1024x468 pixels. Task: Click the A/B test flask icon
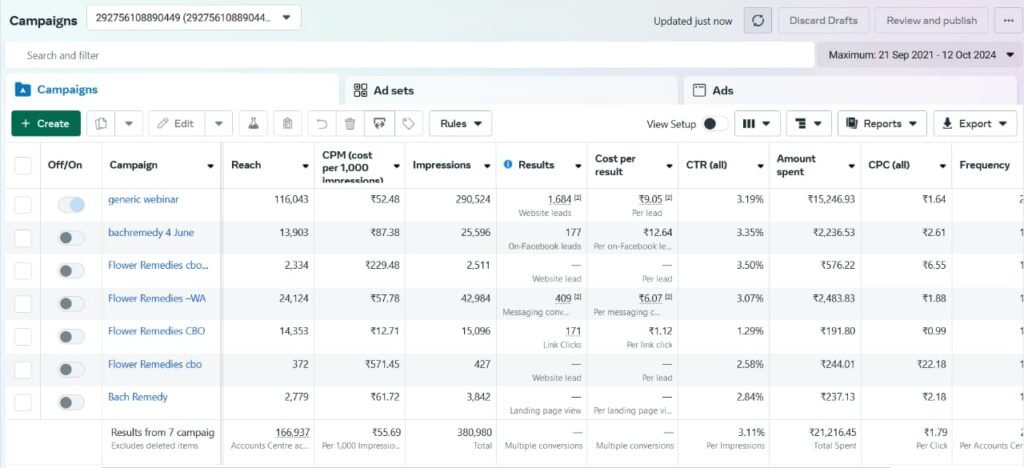[x=253, y=124]
